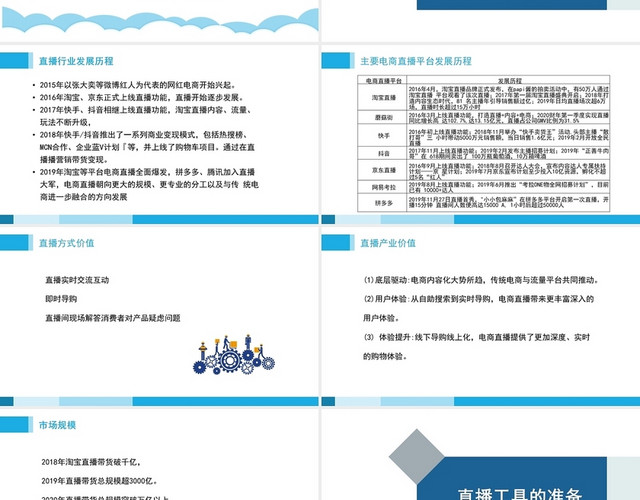The image size is (640, 500).
Task: Select the 拼多多 table cell
Action: pyautogui.click(x=382, y=203)
